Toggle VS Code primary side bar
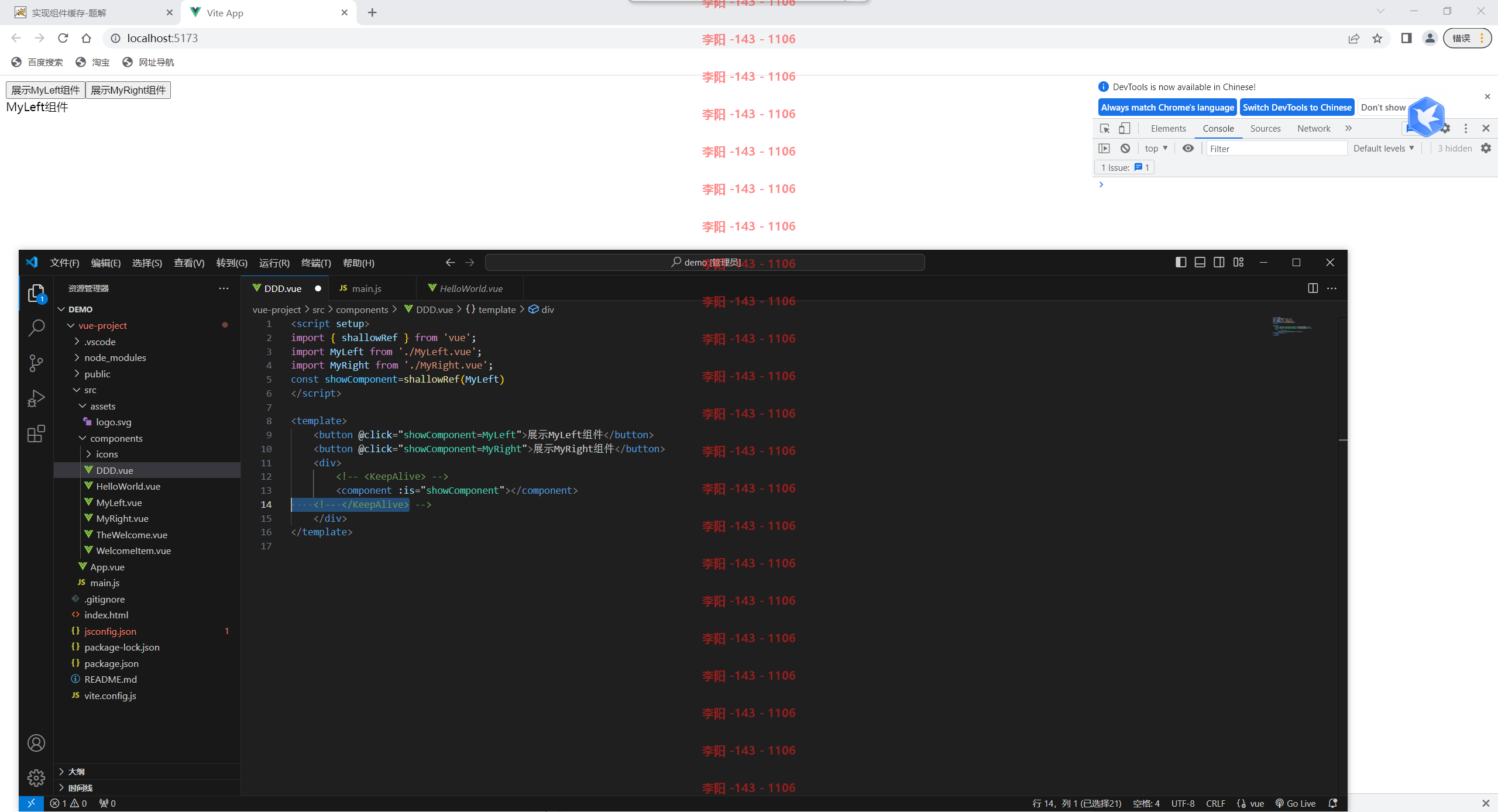Screen dimensions: 1498x812 click(1181, 262)
